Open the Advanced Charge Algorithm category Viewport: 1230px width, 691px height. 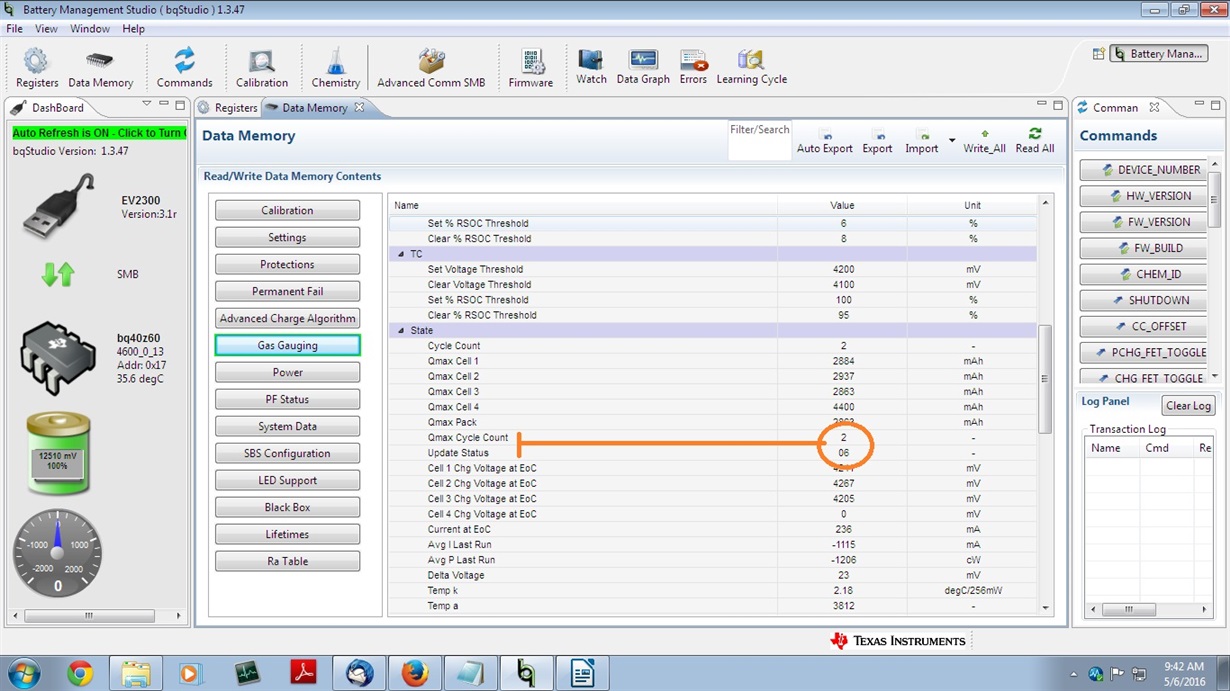[x=287, y=319]
